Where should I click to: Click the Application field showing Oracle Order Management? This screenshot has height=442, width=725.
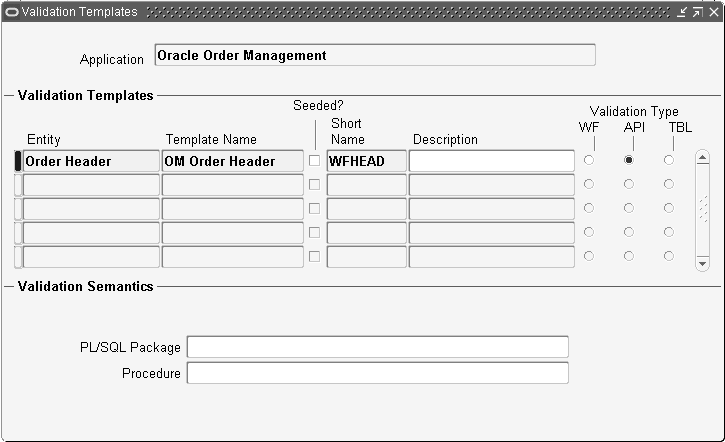375,55
